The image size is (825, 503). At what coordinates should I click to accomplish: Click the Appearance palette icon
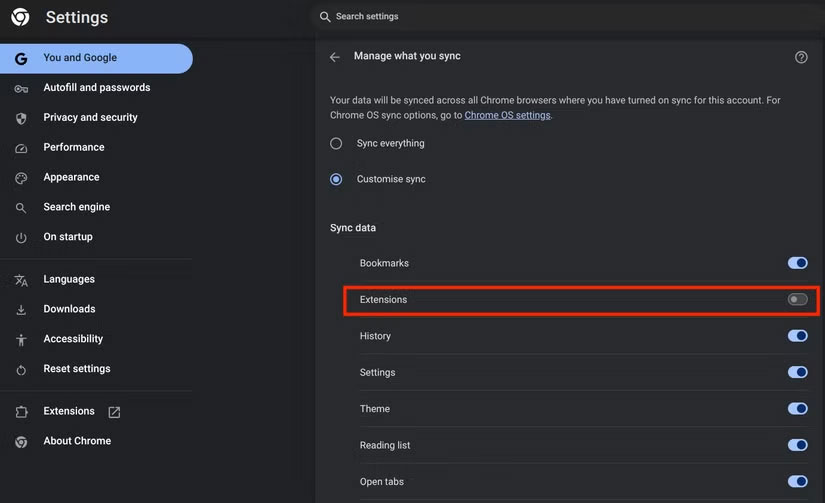click(x=21, y=178)
